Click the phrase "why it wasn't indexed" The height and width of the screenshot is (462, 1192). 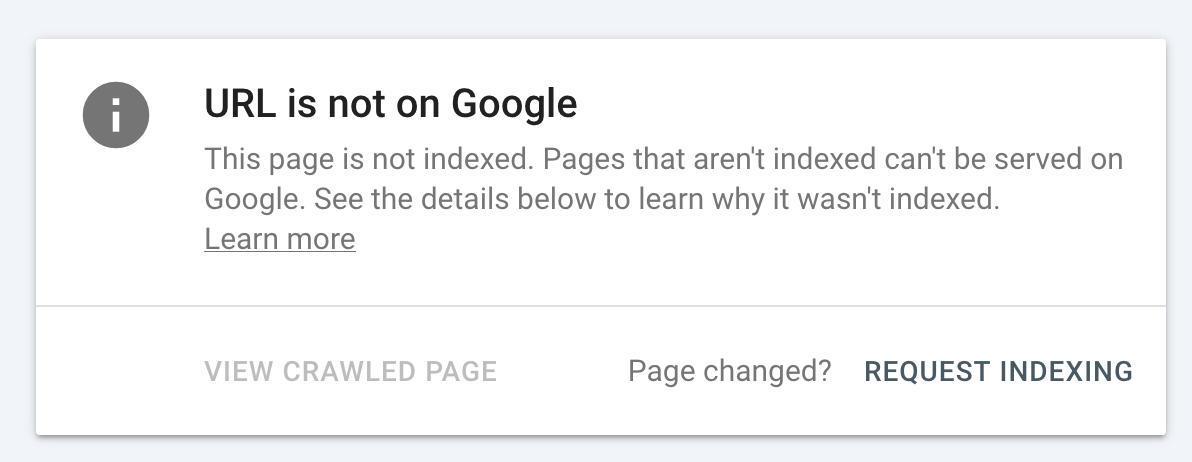(x=855, y=199)
